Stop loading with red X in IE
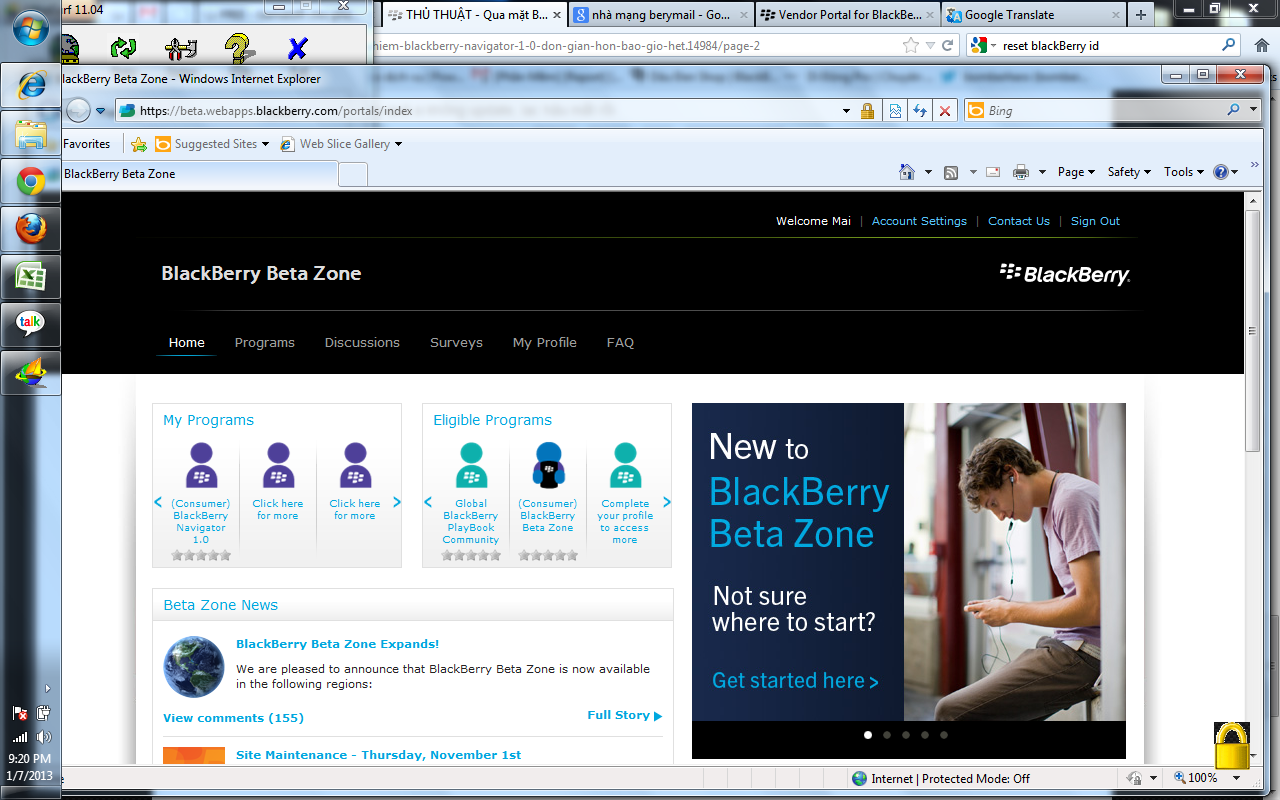The height and width of the screenshot is (800, 1280). pos(945,111)
